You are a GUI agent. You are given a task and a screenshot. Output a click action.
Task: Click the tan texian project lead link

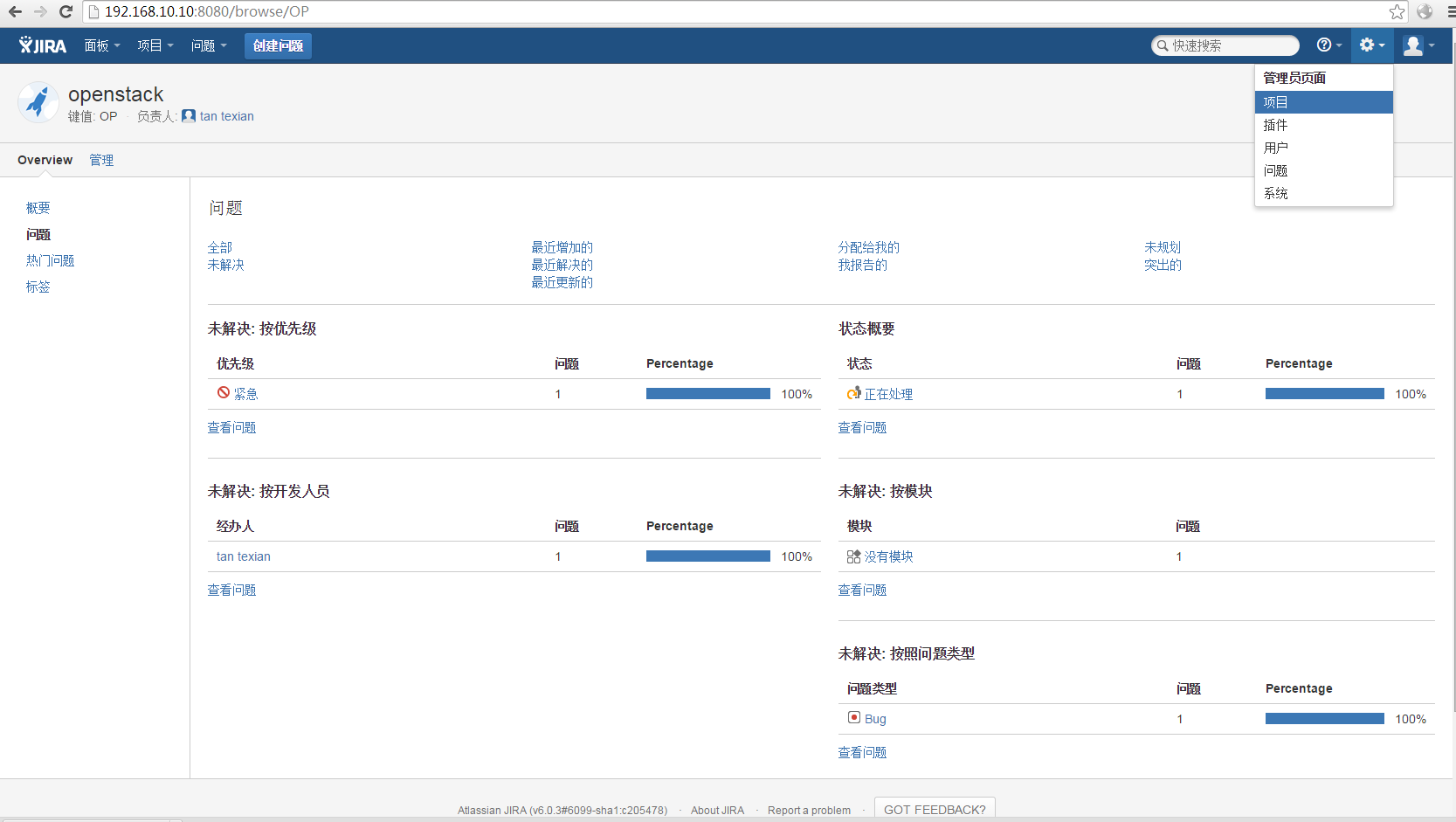click(227, 116)
